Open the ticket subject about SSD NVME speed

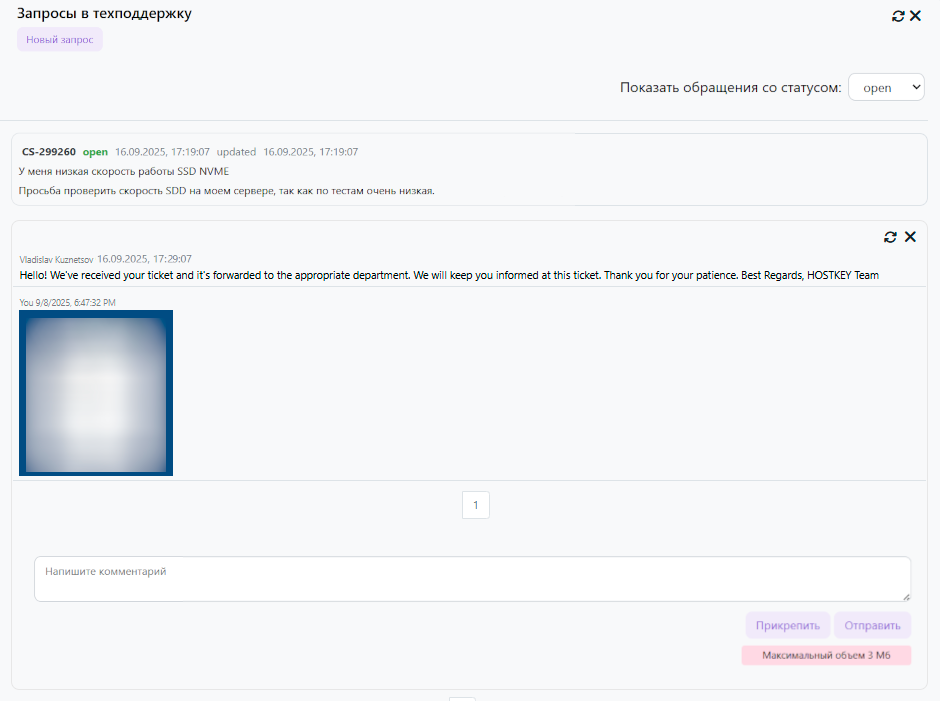coord(124,171)
